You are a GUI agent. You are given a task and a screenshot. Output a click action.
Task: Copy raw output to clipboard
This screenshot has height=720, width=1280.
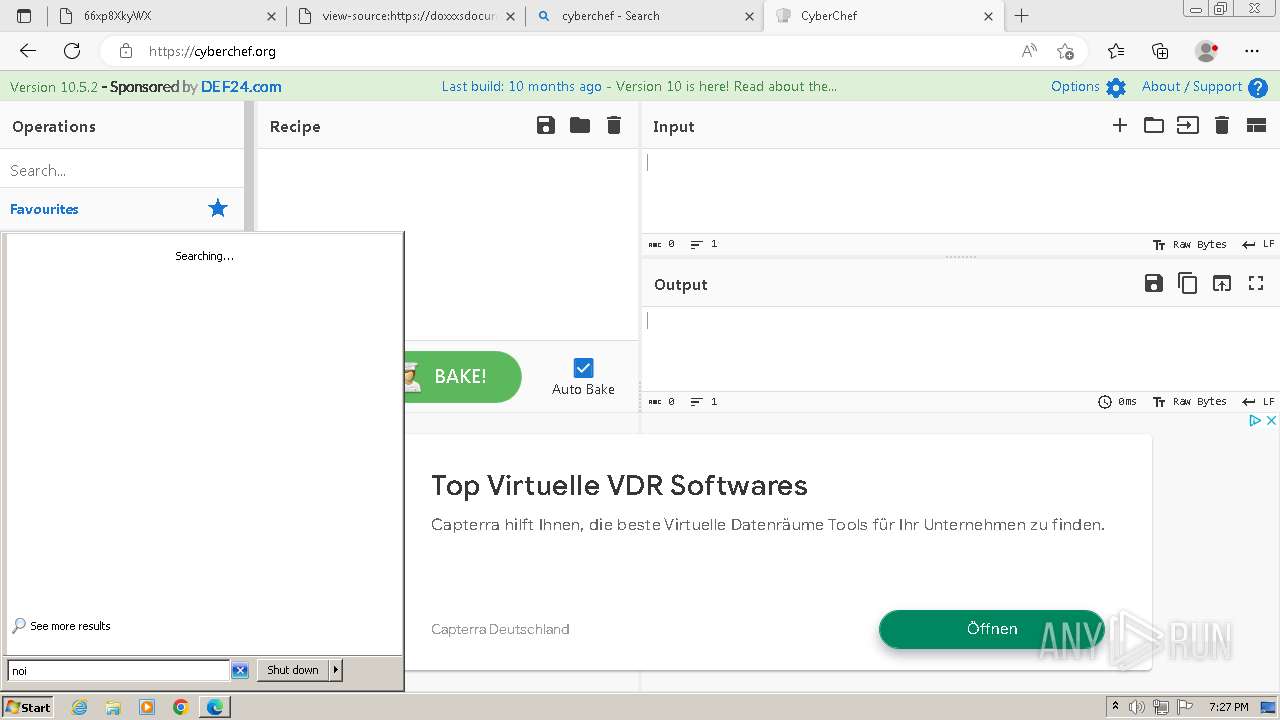1188,283
